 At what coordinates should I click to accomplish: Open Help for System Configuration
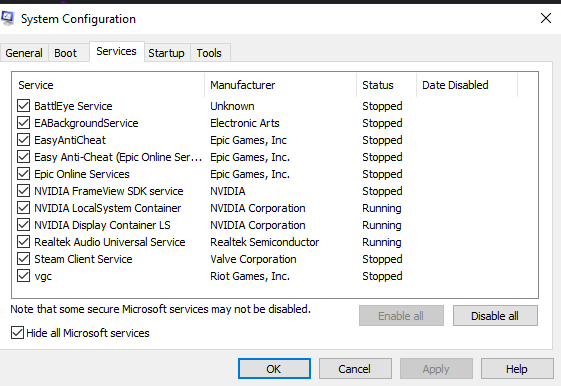517,368
